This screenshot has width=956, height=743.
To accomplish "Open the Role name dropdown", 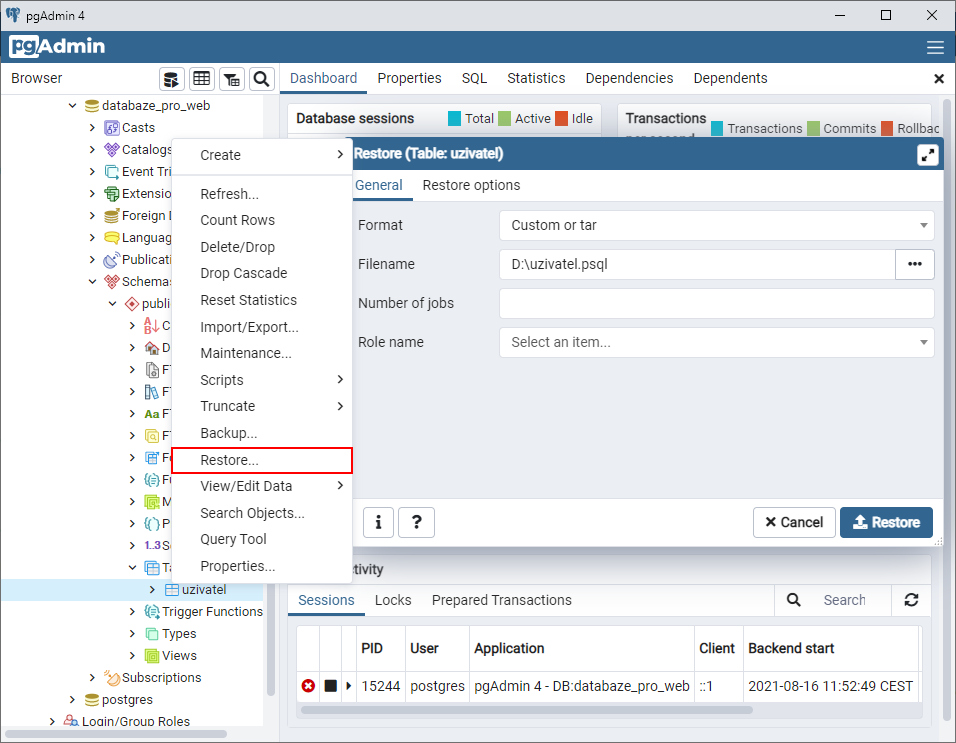I will [716, 342].
